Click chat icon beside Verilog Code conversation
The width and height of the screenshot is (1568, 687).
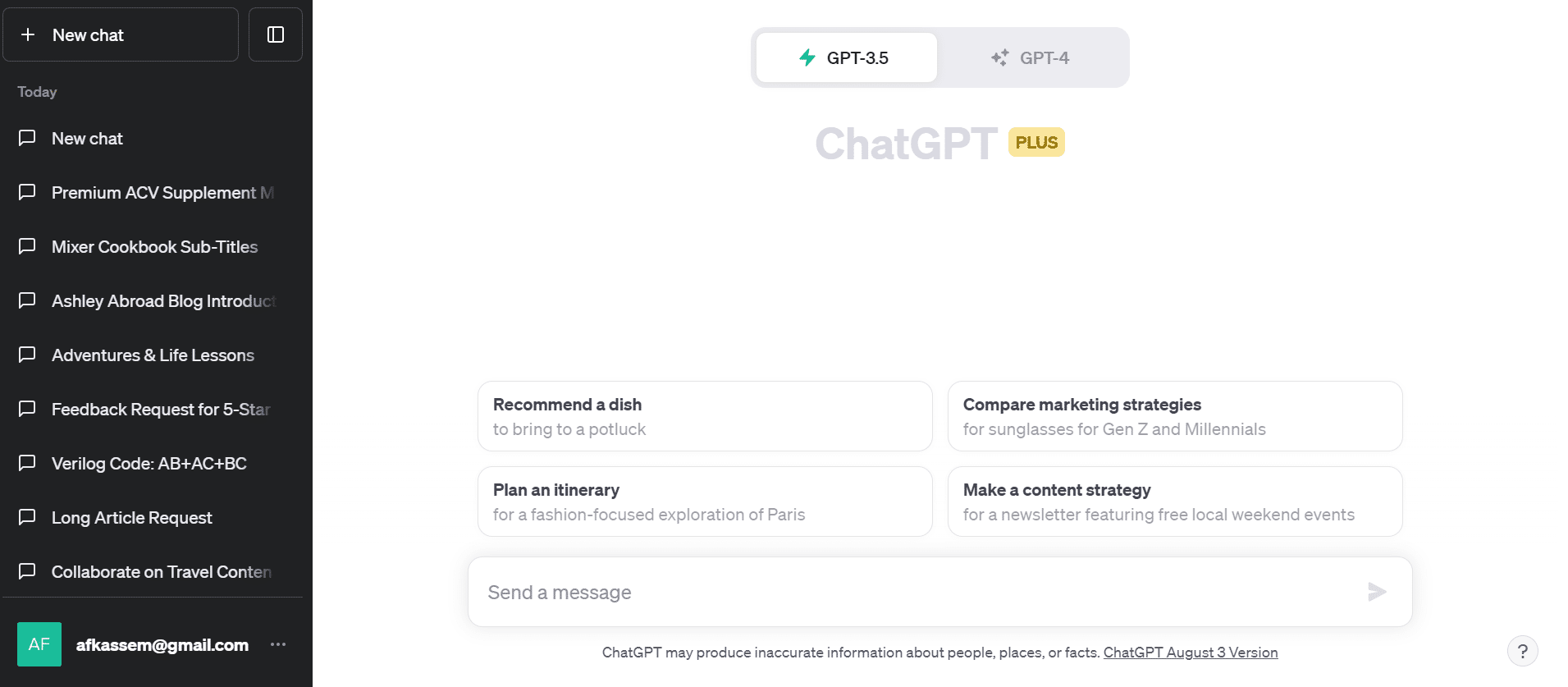click(x=27, y=463)
